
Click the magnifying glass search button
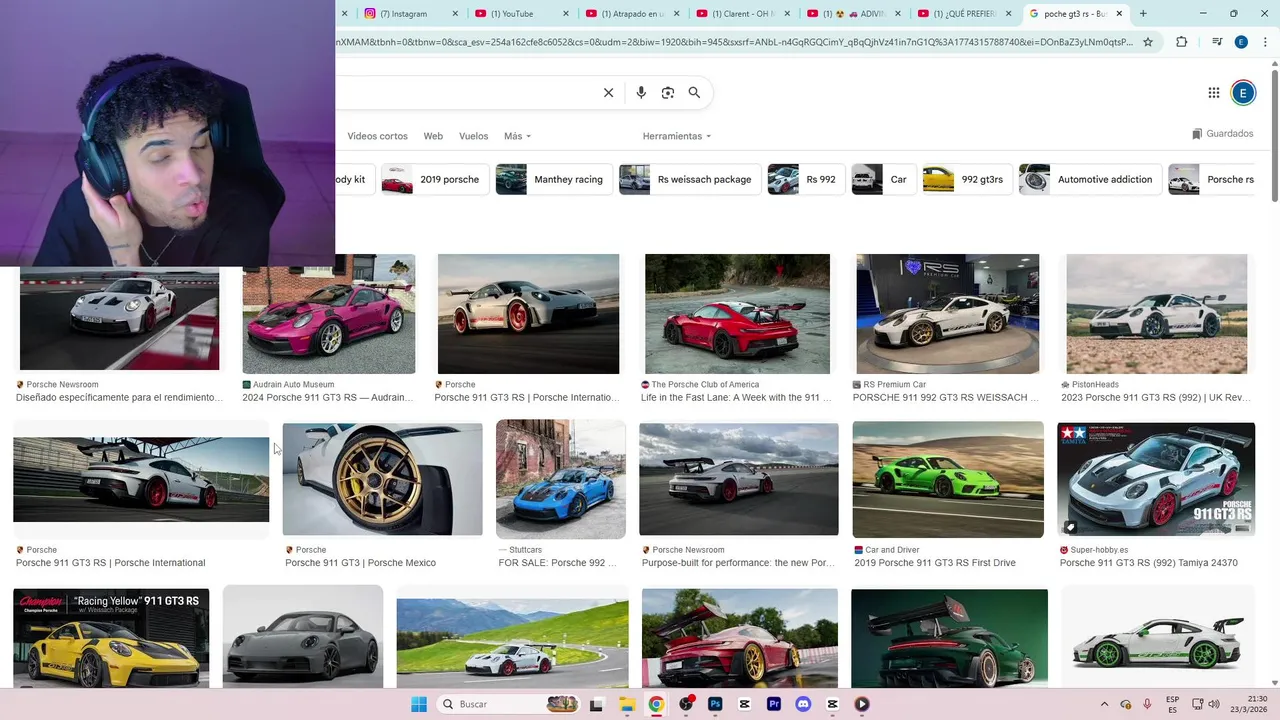694,93
